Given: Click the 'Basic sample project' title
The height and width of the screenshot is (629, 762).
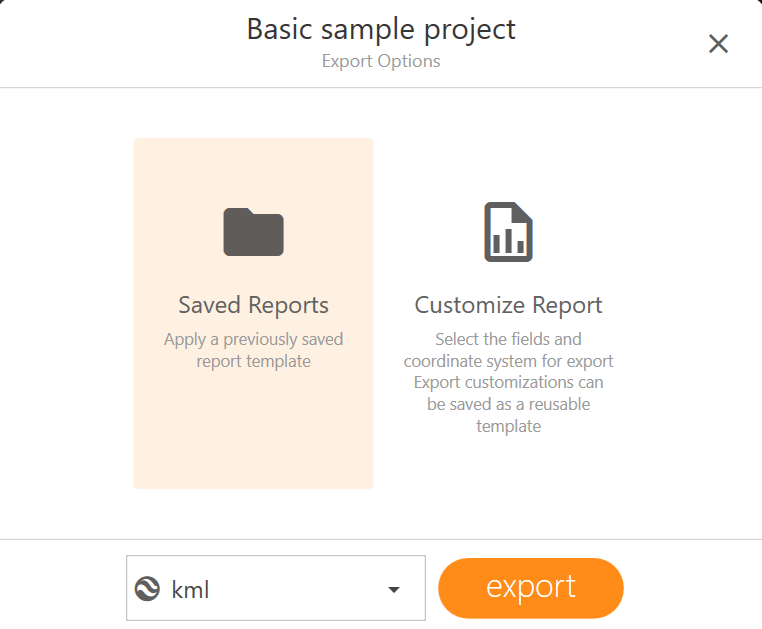Looking at the screenshot, I should [381, 29].
